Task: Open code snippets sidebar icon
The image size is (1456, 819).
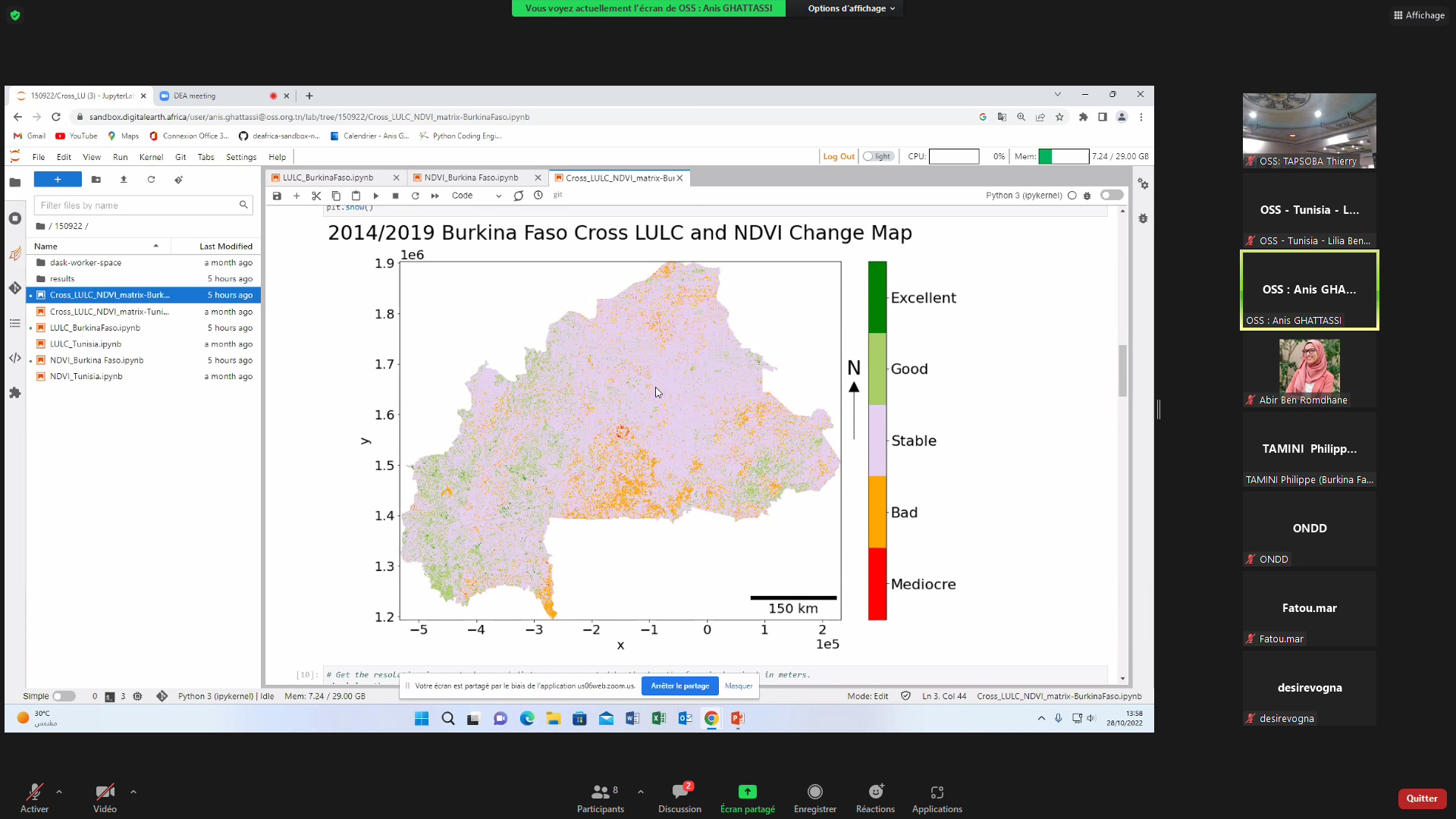Action: click(x=14, y=358)
